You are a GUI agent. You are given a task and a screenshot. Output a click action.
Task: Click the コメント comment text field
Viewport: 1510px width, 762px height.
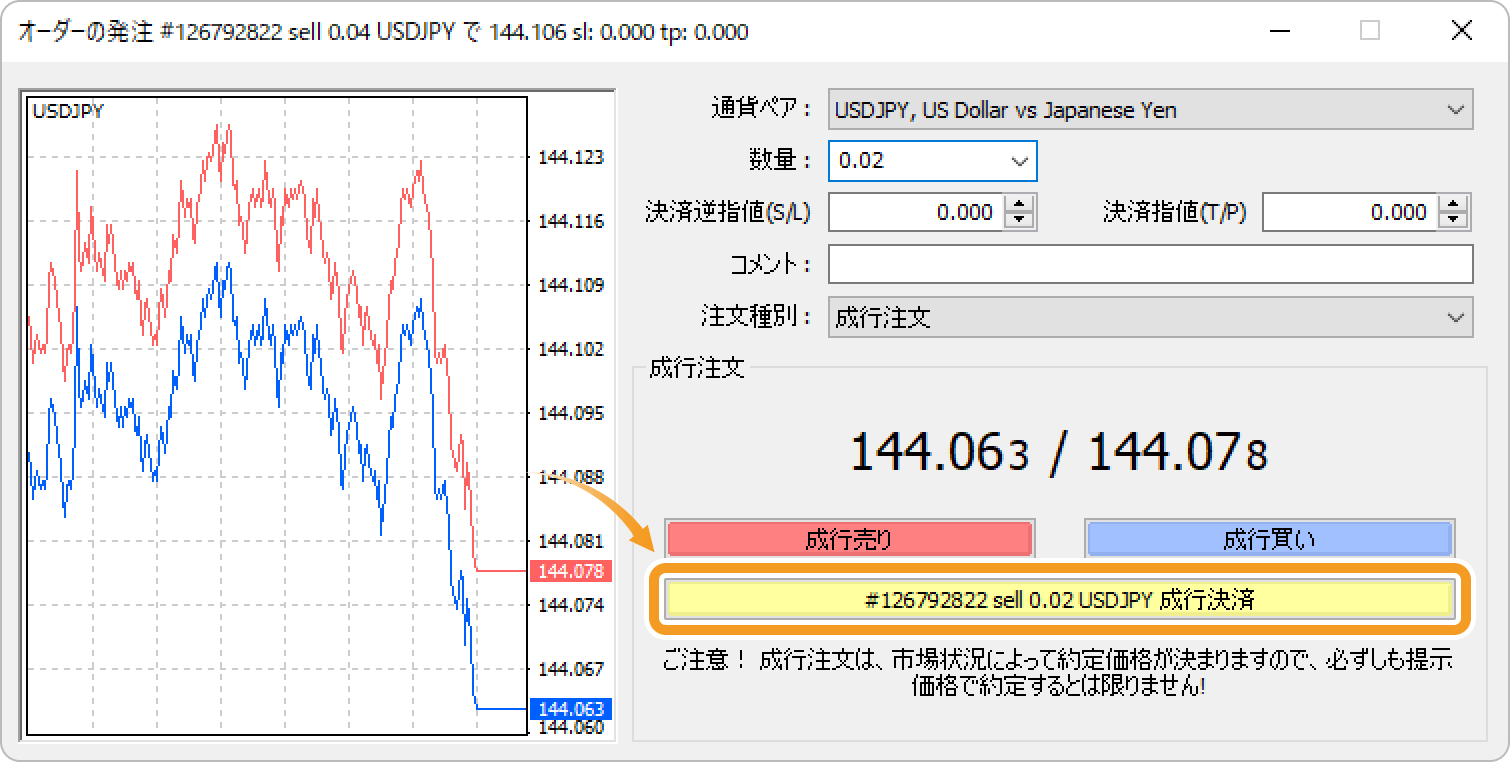1150,264
